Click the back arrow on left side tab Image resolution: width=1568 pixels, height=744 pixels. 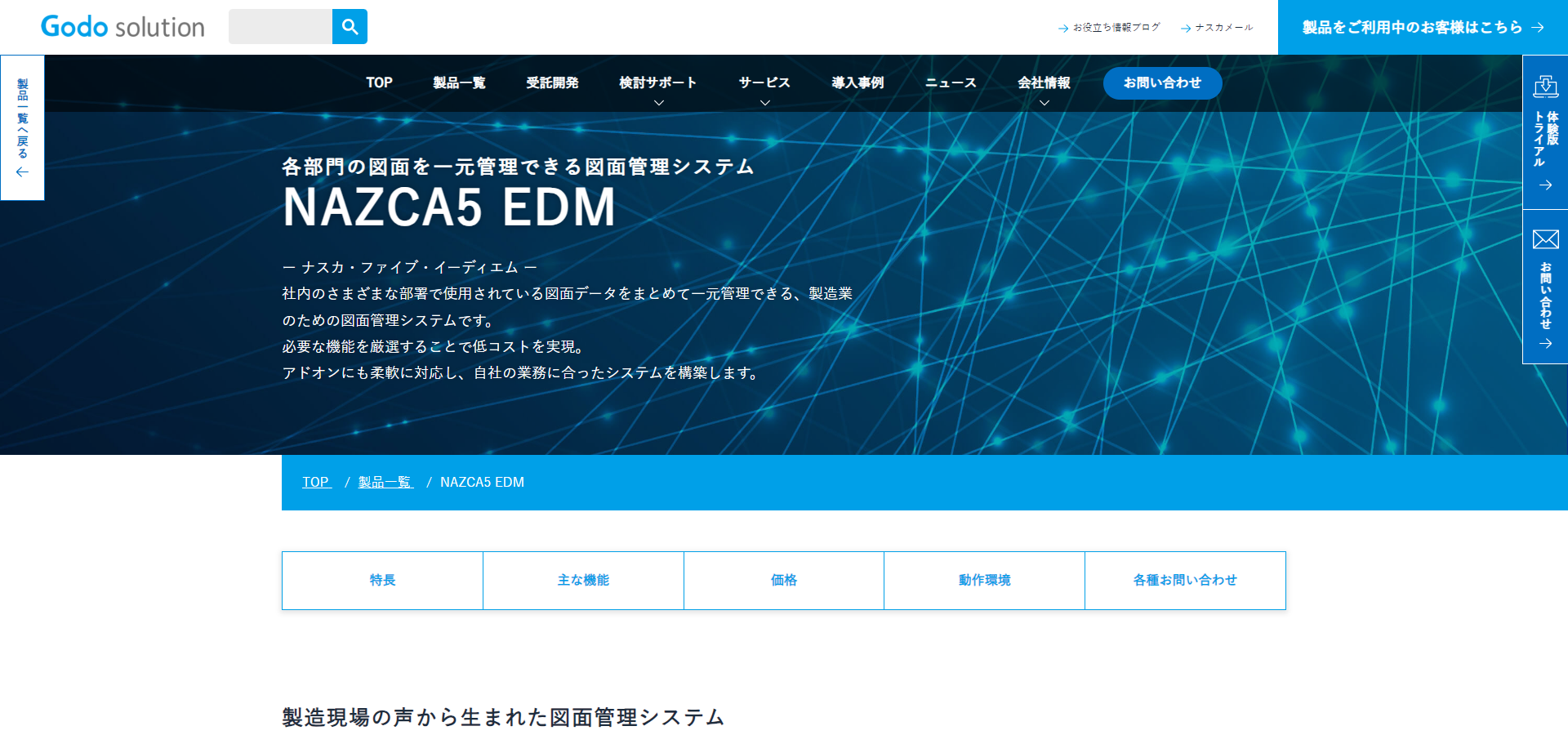(22, 172)
